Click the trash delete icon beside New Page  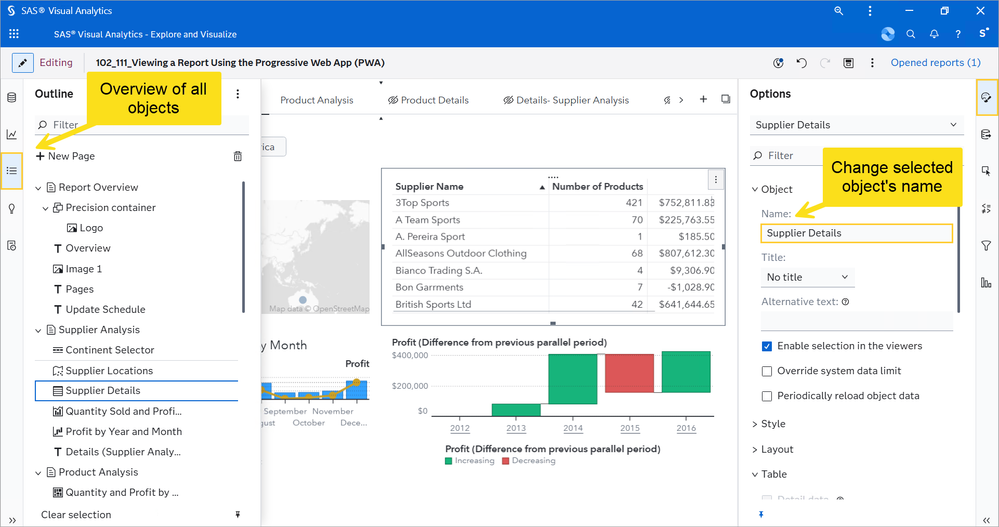[238, 156]
